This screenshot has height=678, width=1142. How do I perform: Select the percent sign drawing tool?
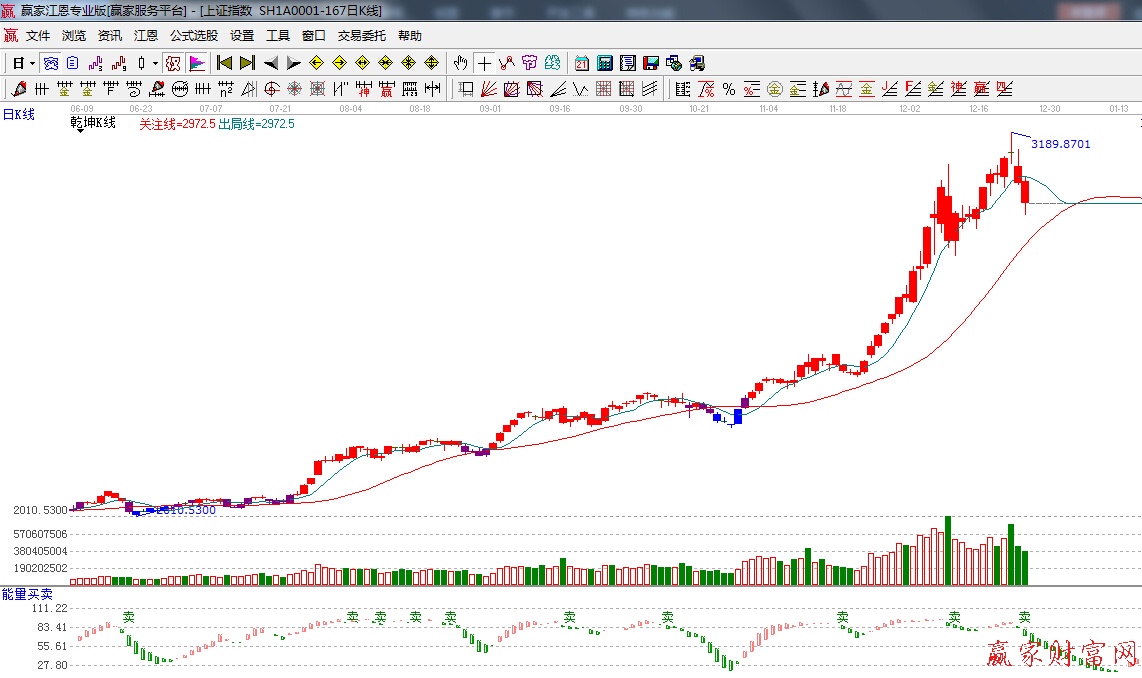click(729, 89)
